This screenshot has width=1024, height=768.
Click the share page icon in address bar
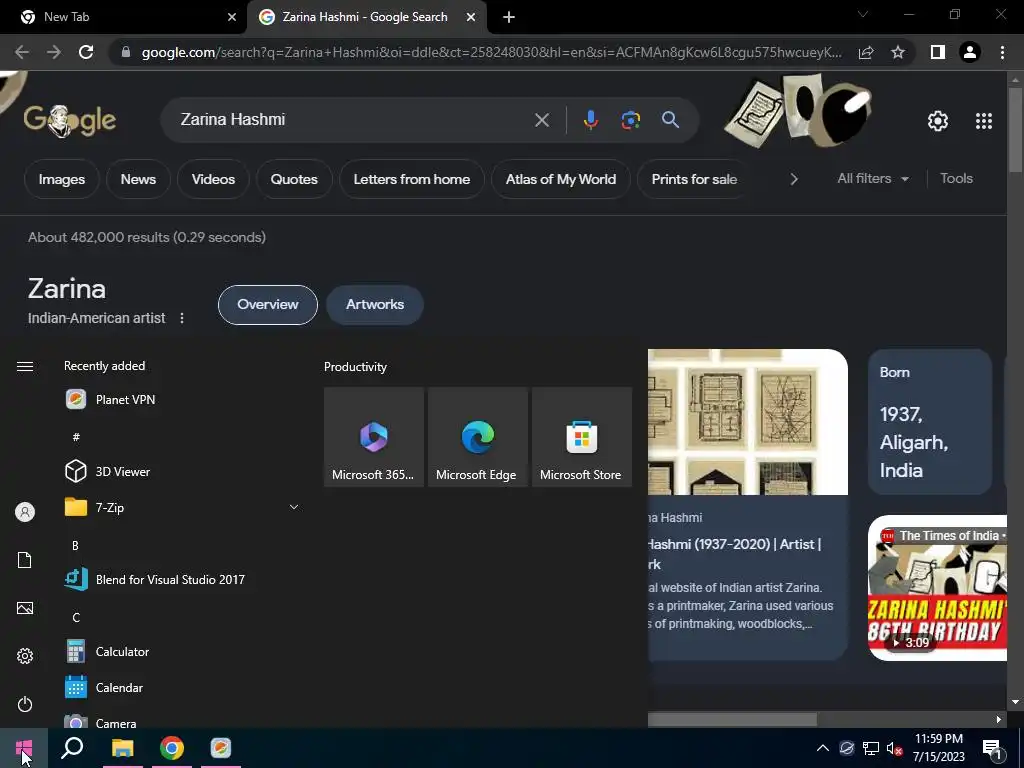(866, 52)
